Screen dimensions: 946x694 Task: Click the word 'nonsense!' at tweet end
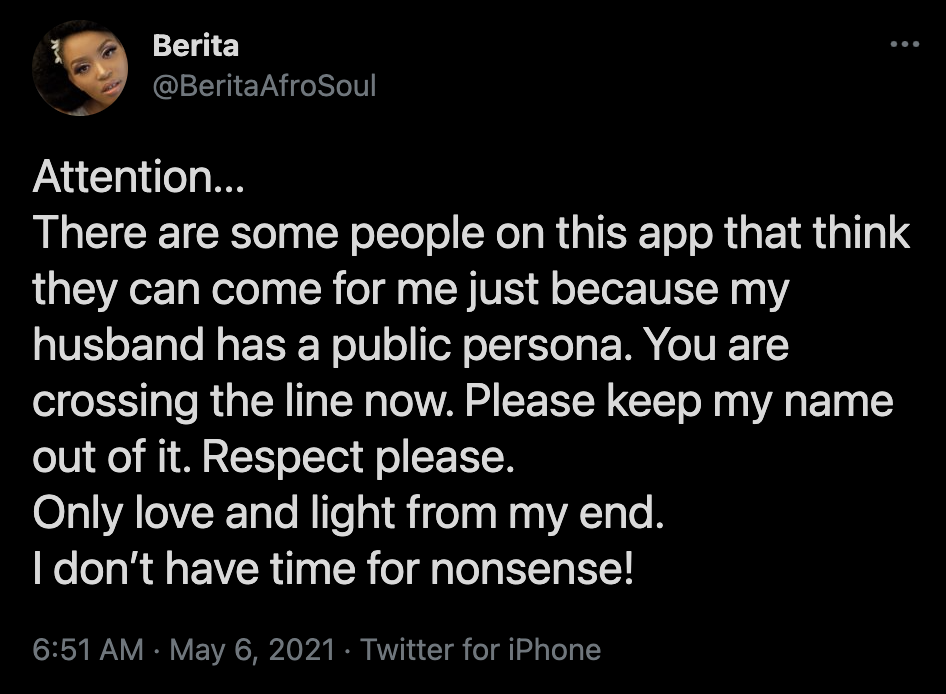pos(532,569)
